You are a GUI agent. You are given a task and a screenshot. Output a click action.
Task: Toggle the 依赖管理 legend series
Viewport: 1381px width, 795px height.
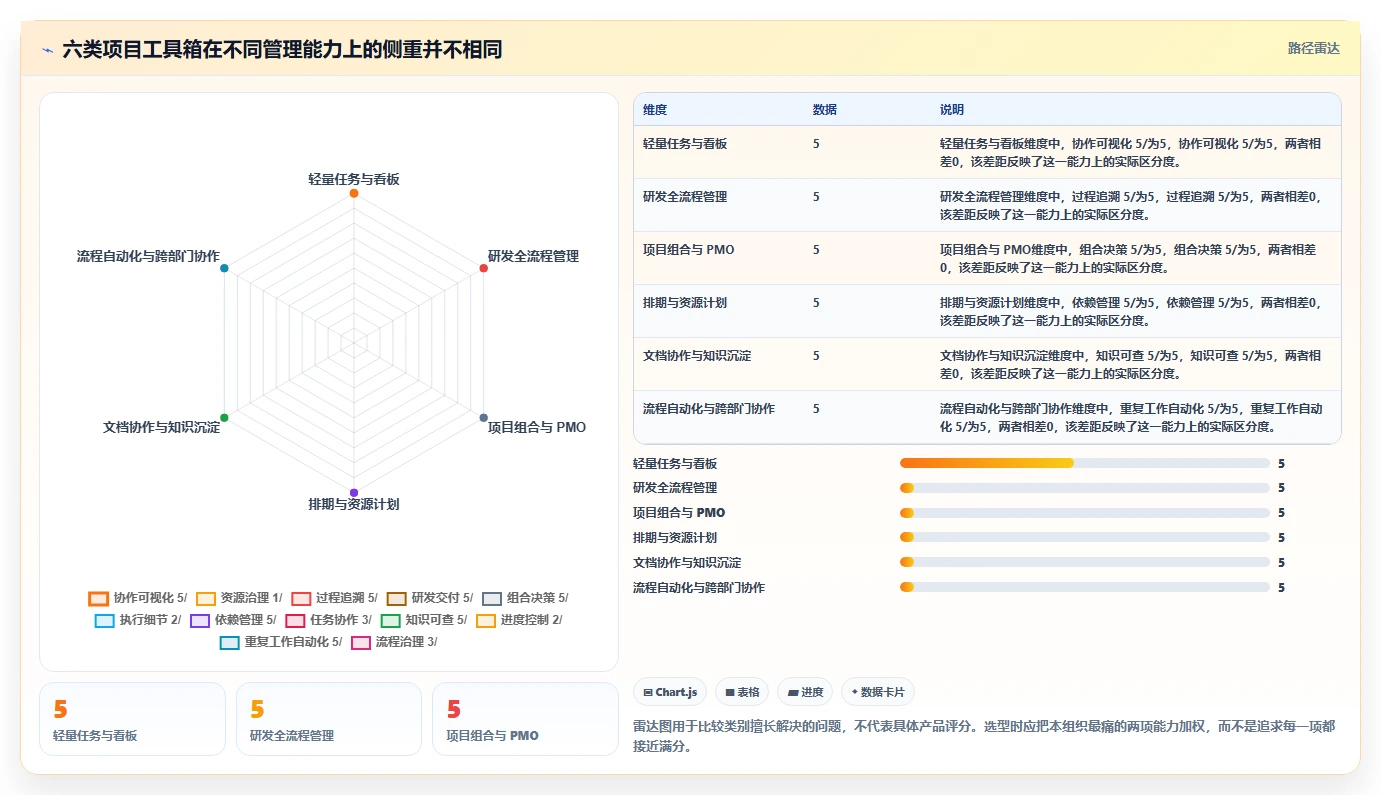tap(233, 620)
